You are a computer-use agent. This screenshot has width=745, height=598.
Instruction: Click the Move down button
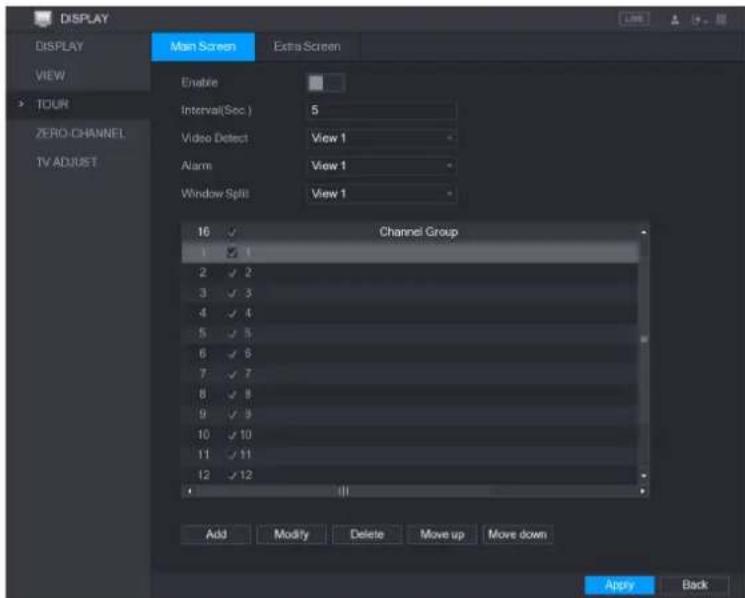[x=517, y=534]
